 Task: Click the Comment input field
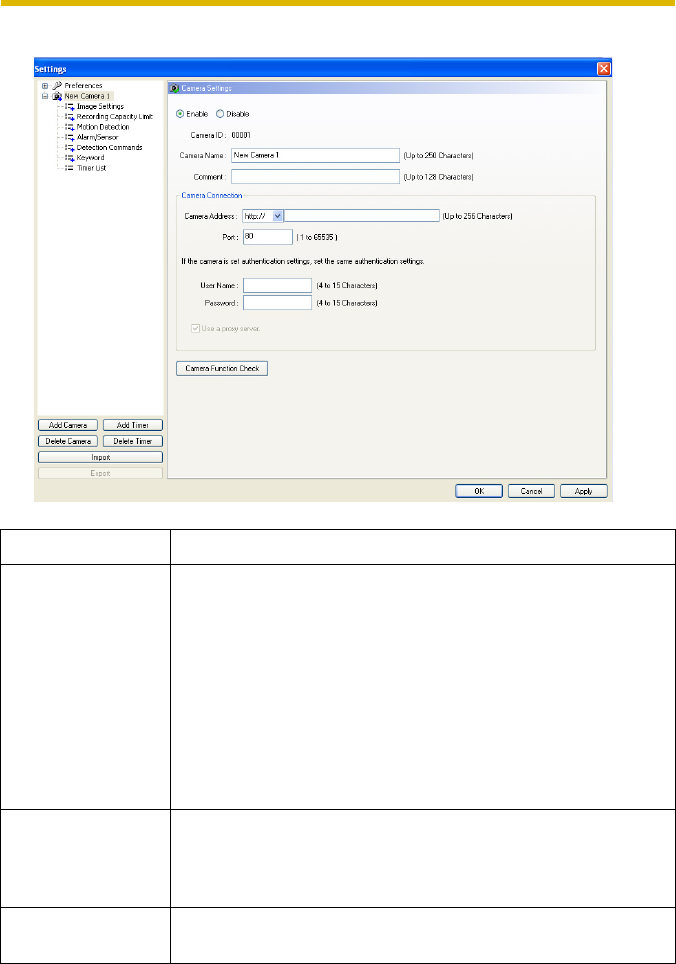(x=315, y=176)
